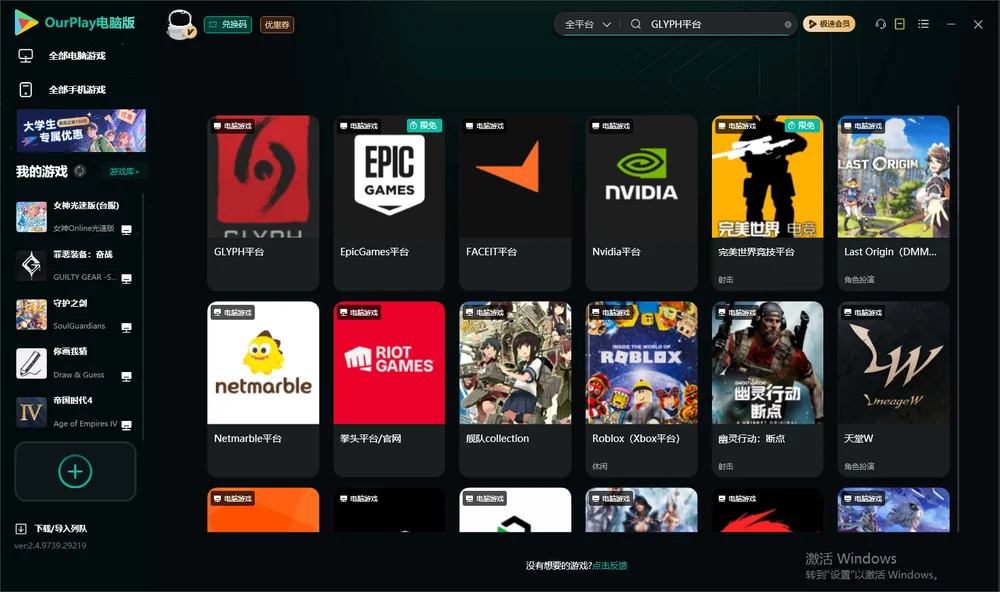This screenshot has width=1000, height=592.
Task: Open the user avatar profile
Action: [x=180, y=25]
